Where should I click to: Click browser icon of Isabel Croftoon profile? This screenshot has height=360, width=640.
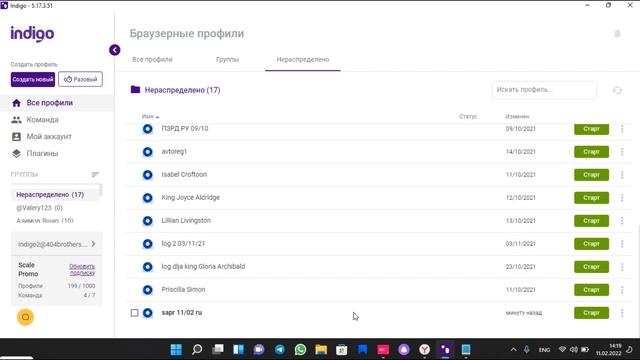tap(147, 175)
